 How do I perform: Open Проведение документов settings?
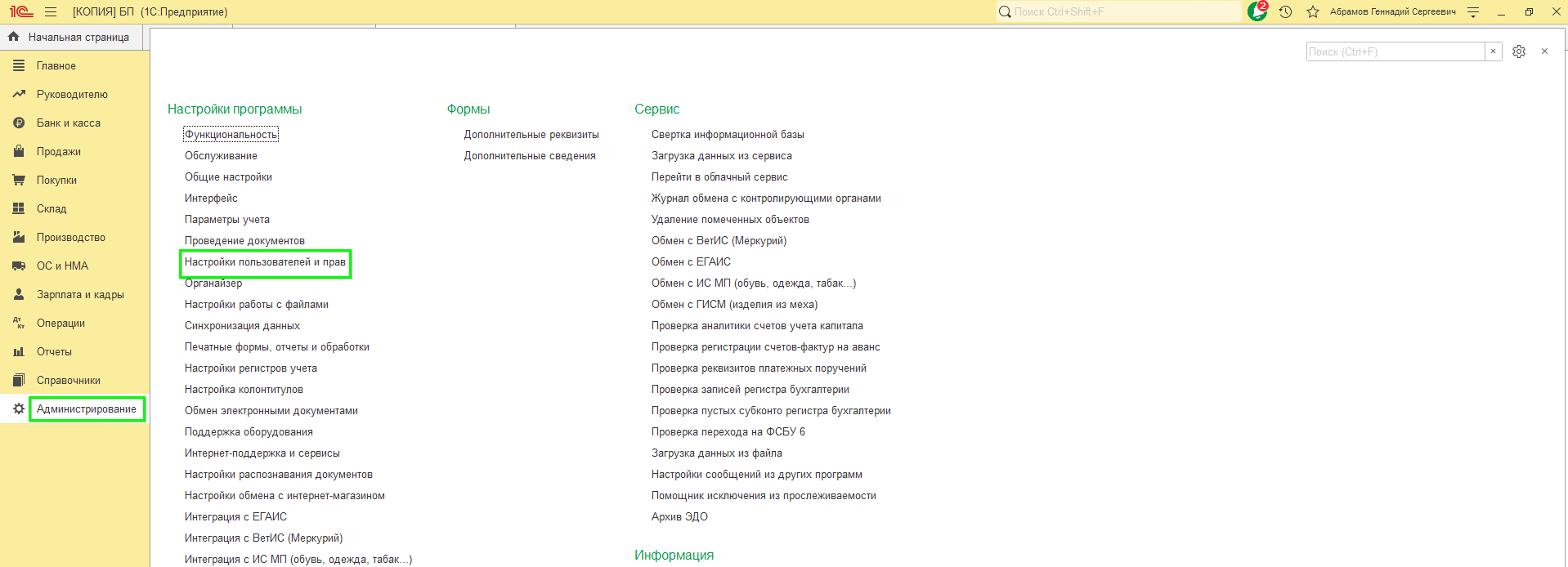coord(244,240)
